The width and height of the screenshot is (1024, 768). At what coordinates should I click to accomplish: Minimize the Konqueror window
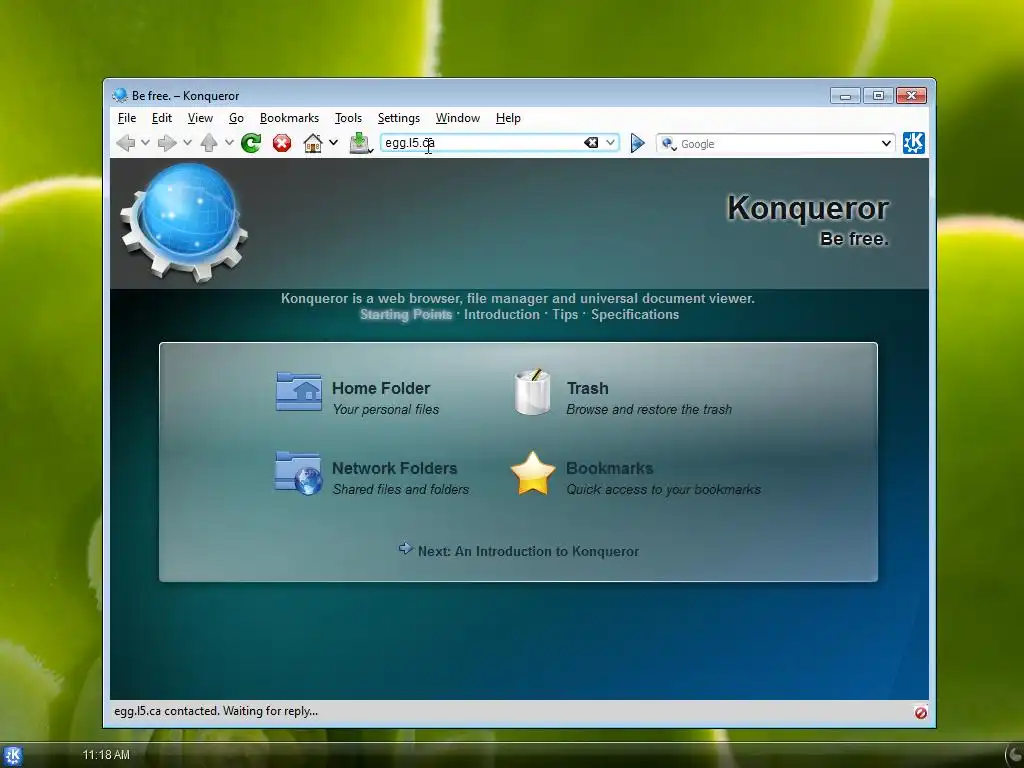point(845,96)
